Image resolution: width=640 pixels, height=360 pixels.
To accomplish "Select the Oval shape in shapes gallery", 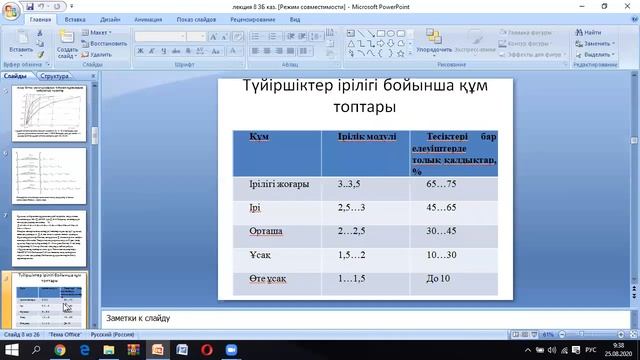I will (391, 33).
